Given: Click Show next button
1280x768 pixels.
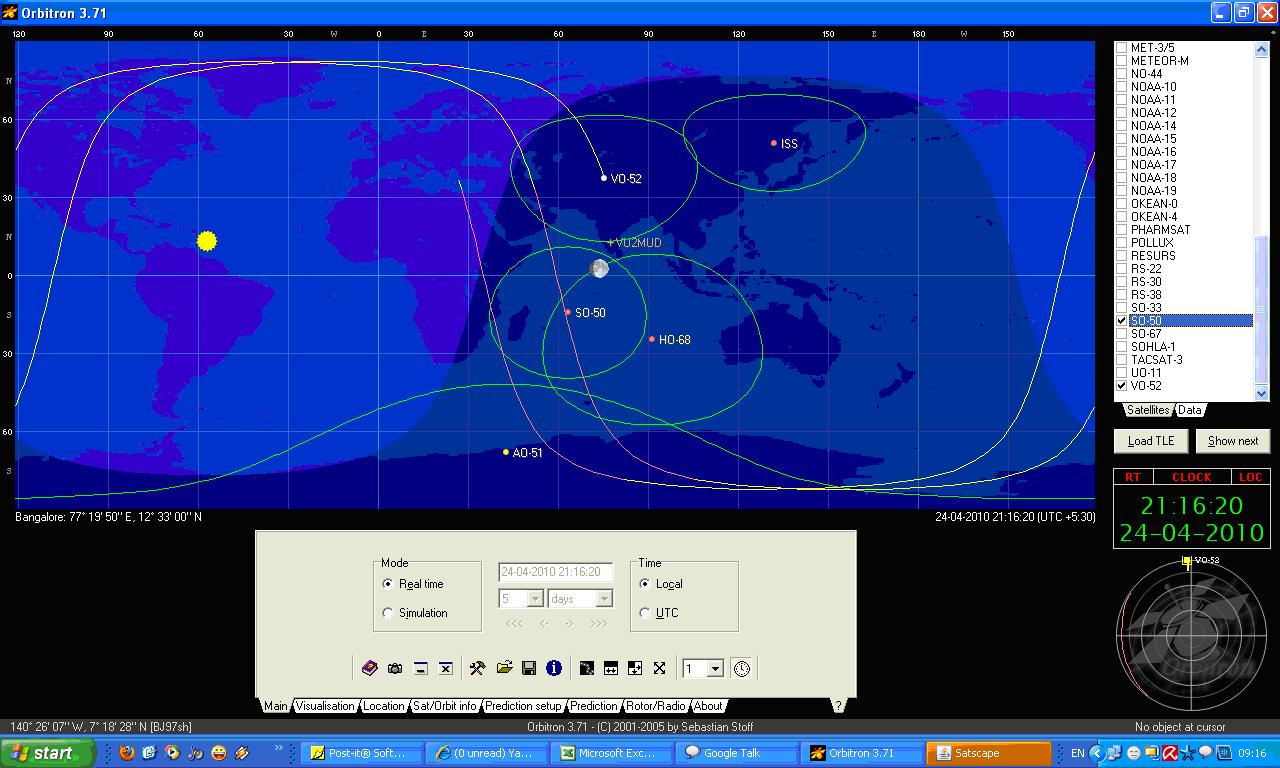Looking at the screenshot, I should click(1233, 441).
